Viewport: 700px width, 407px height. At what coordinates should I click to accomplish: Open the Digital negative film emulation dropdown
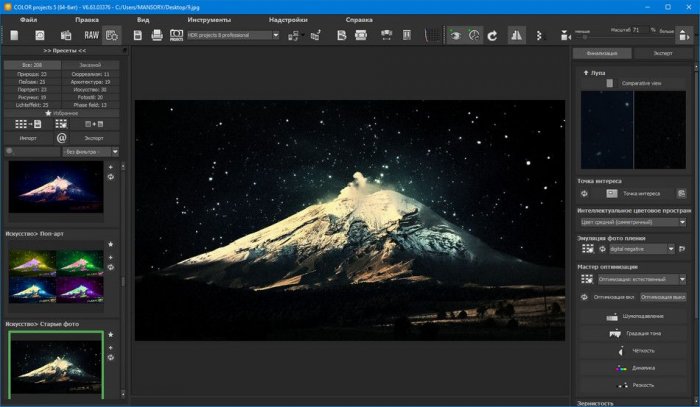tap(669, 249)
